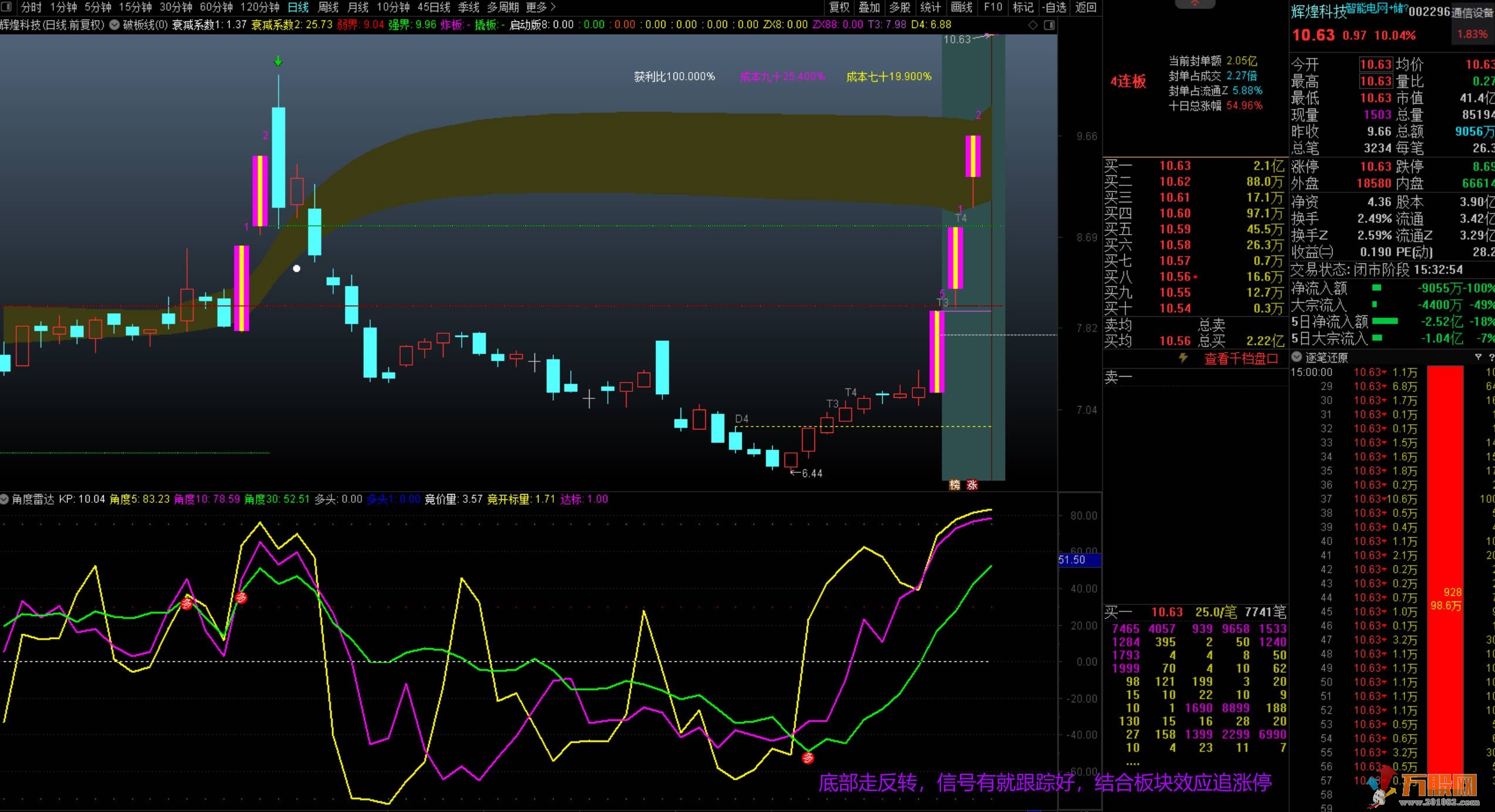Click the 获利比100.000% label on chart
The image size is (1495, 812).
click(674, 76)
